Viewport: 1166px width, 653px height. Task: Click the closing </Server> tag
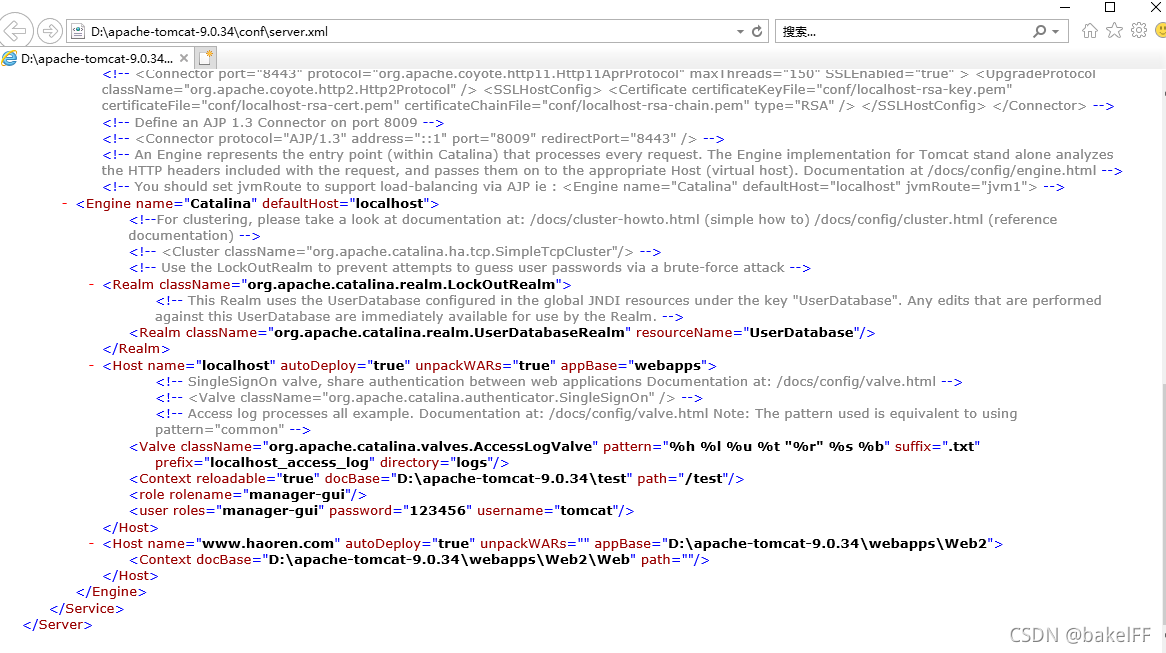(58, 625)
